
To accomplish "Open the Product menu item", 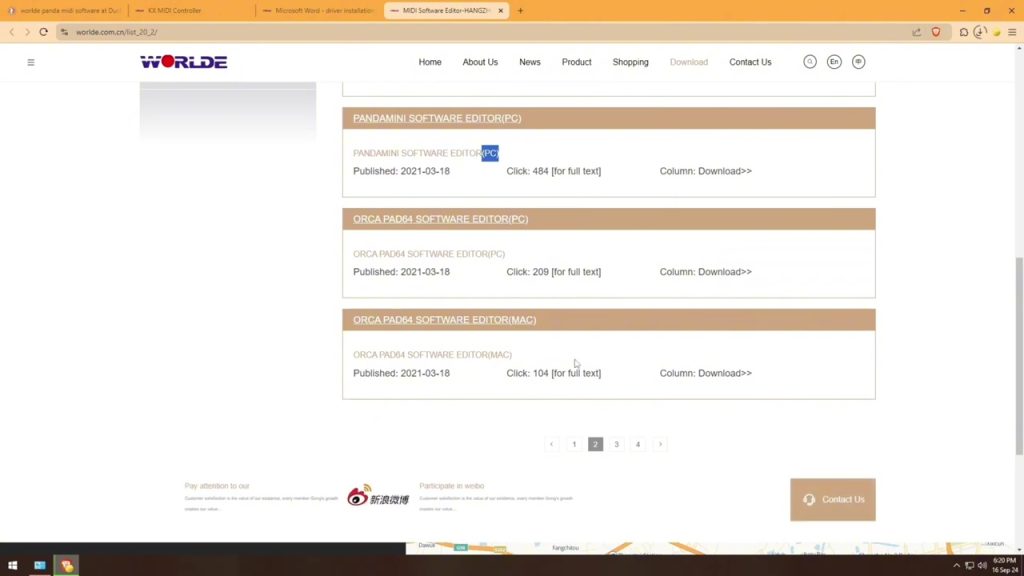I will 577,62.
